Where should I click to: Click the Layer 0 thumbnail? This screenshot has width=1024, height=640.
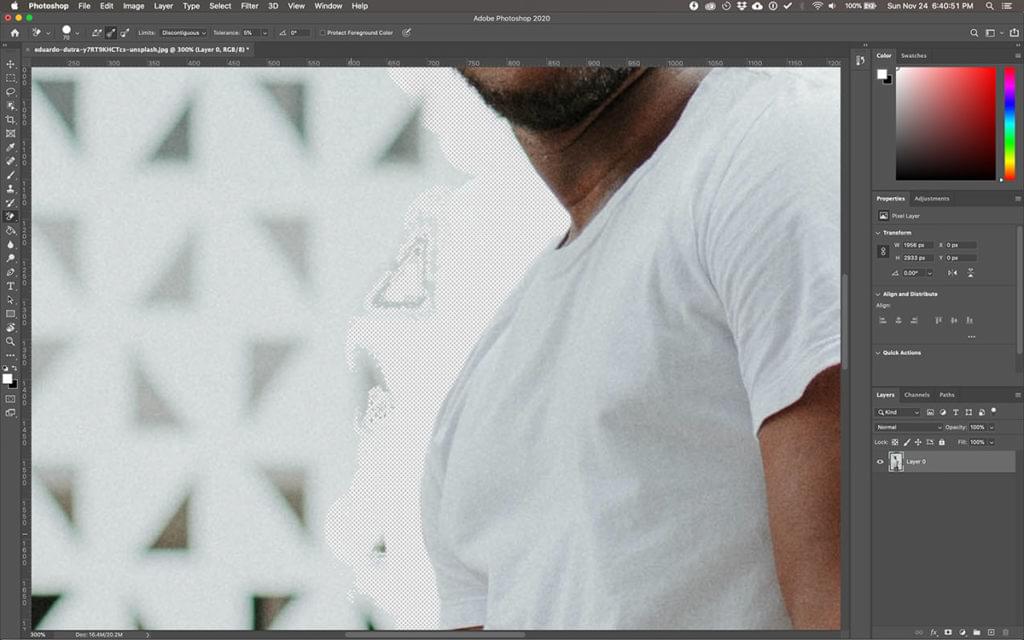(x=896, y=462)
